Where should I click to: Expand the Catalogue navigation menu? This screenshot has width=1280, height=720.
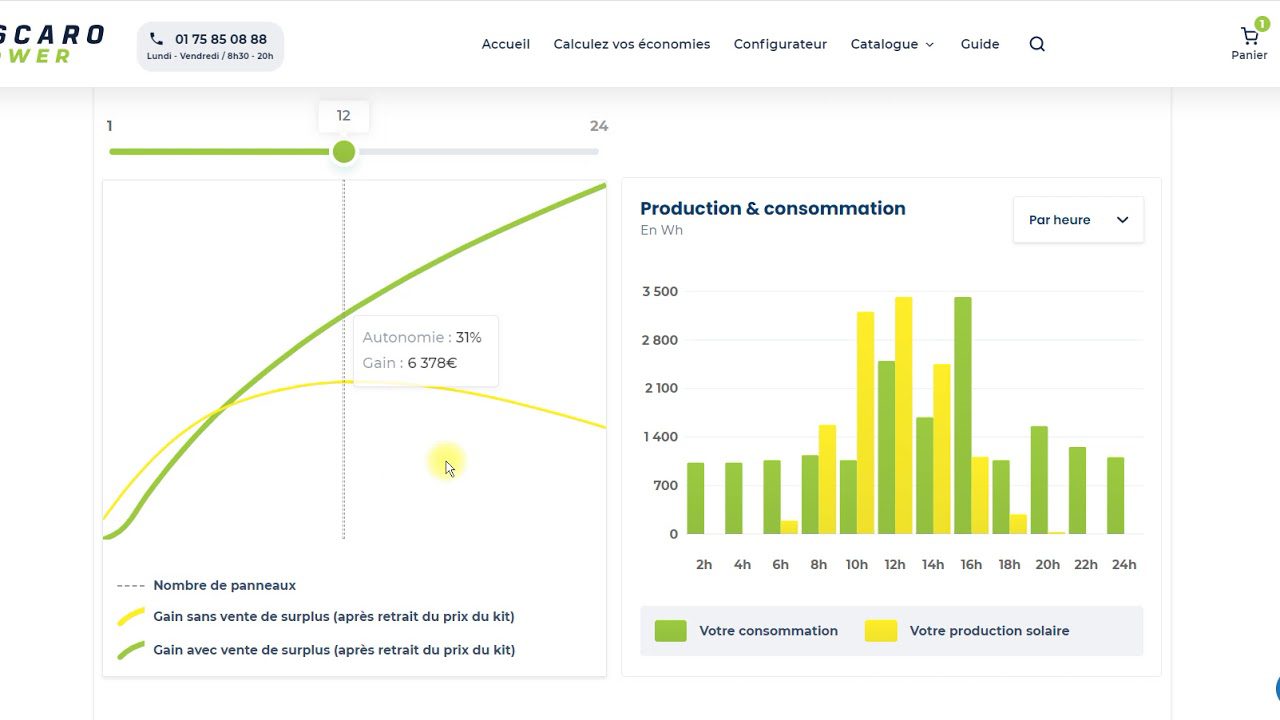tap(892, 44)
